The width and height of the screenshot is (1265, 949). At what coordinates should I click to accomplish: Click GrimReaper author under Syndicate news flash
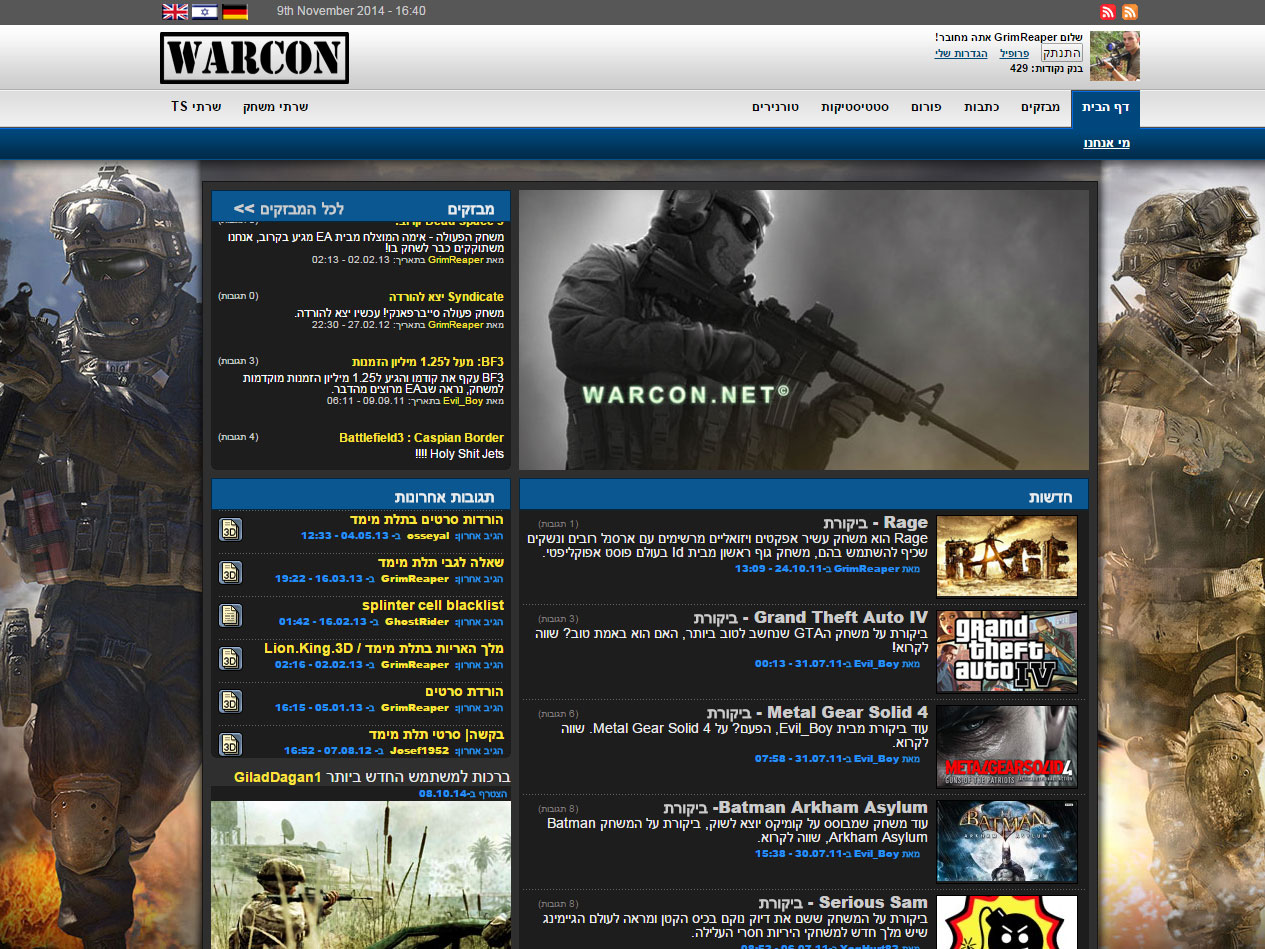coord(456,325)
